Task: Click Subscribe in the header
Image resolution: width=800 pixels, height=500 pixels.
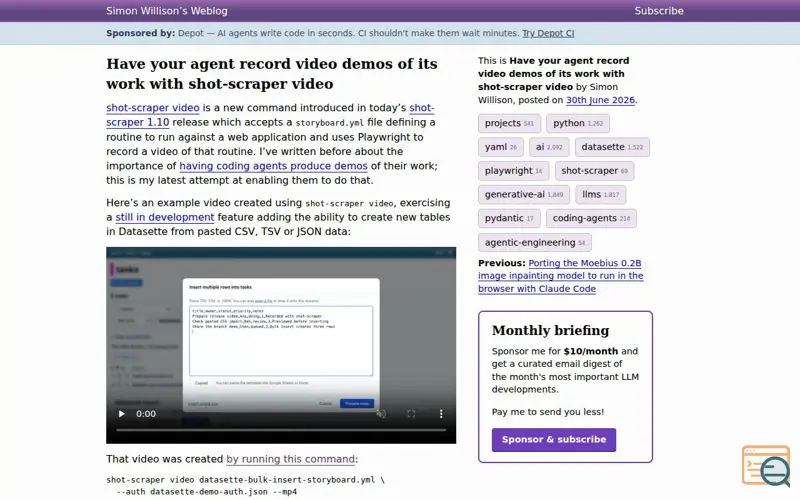Action: tap(659, 11)
